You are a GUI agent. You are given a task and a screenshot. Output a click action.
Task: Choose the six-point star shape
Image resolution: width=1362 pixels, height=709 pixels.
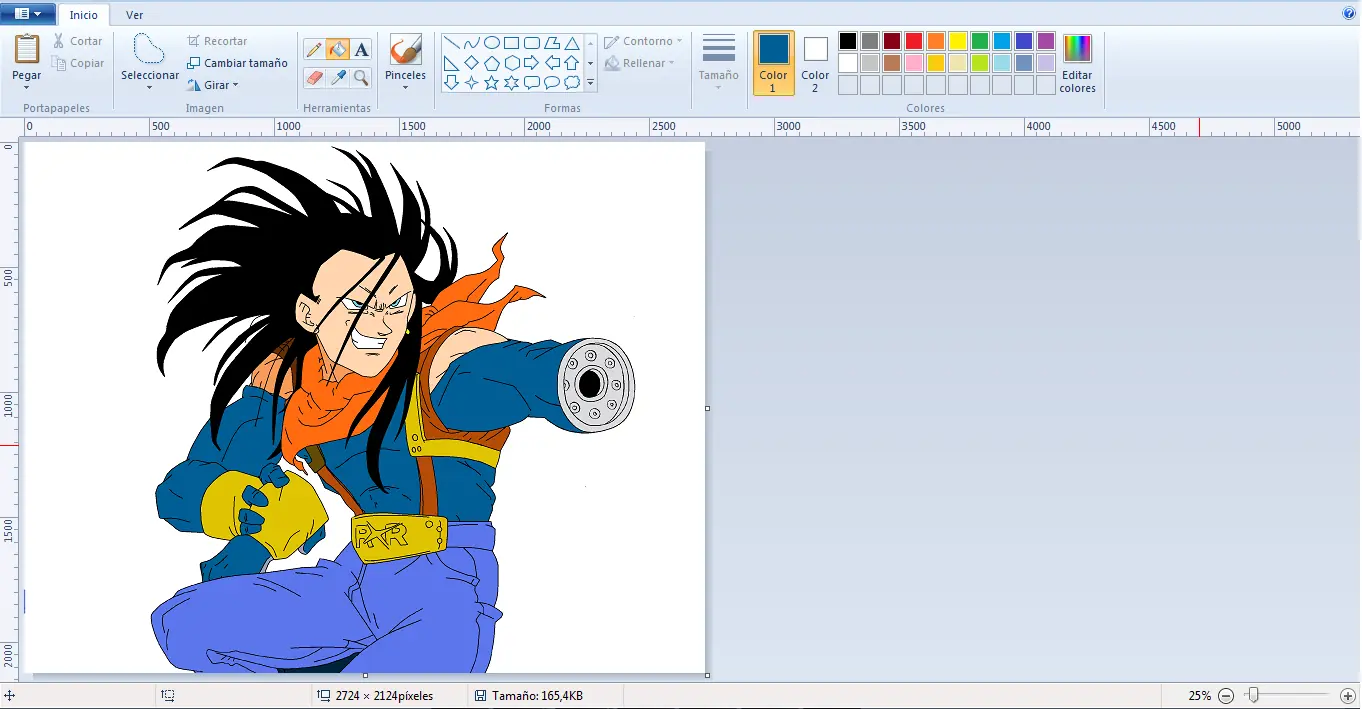(x=512, y=83)
